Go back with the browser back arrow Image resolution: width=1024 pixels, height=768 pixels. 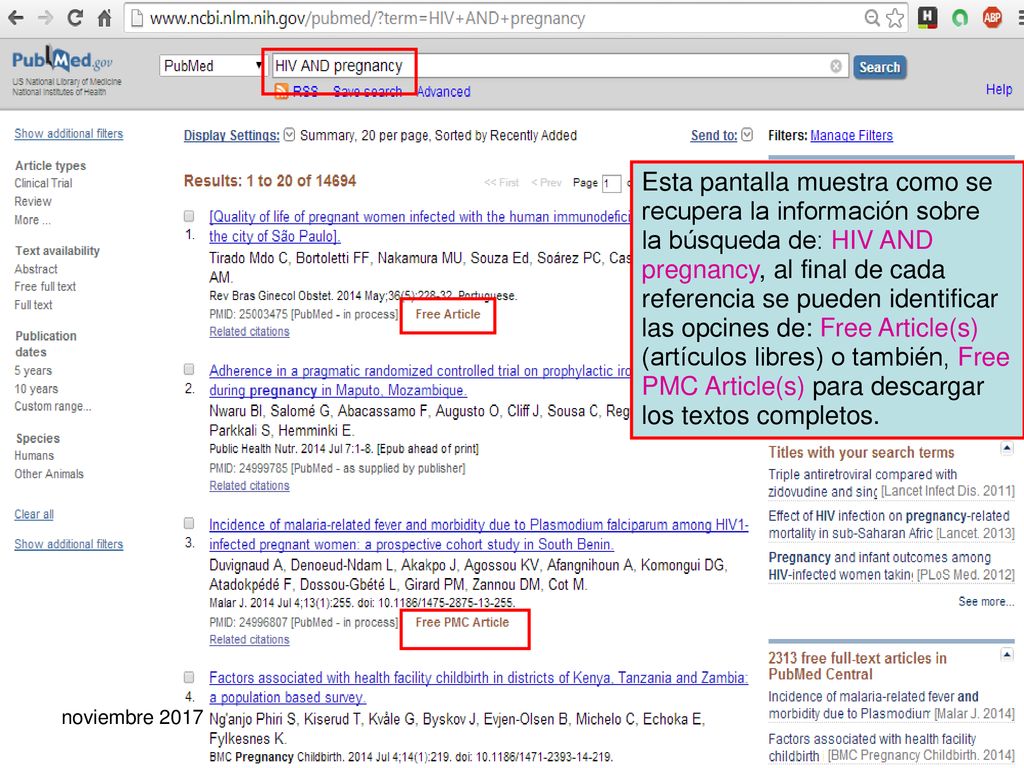16,18
